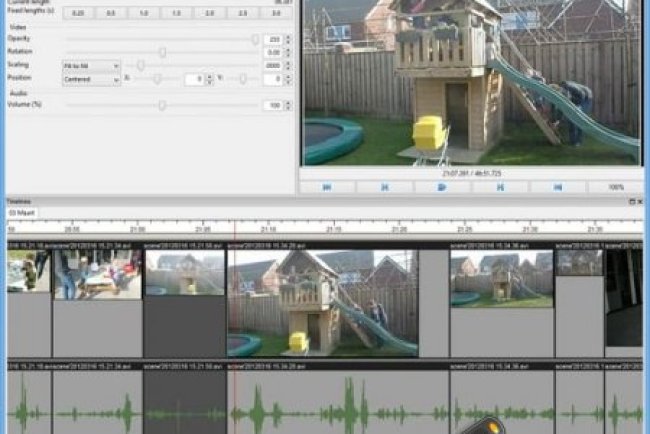Open the Position dropdown set to Centered
This screenshot has height=434, width=650.
point(91,78)
